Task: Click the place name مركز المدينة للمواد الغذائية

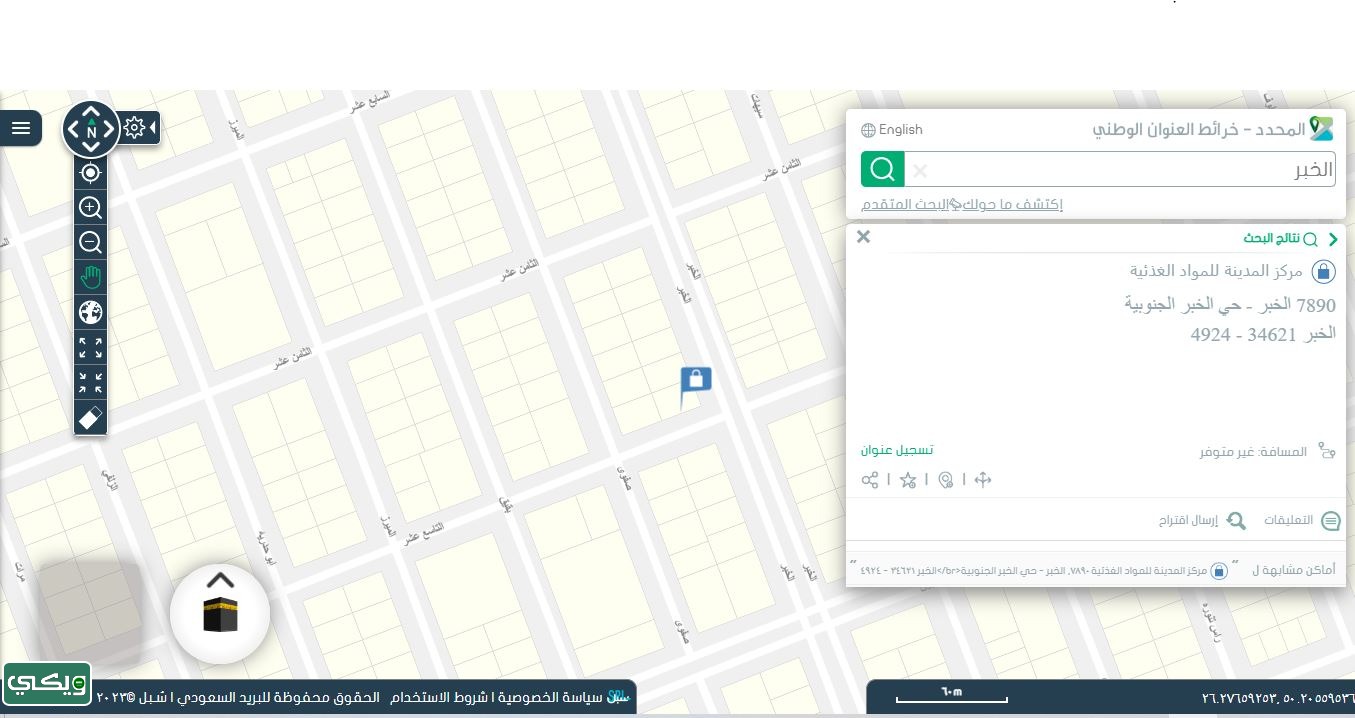Action: (1216, 271)
